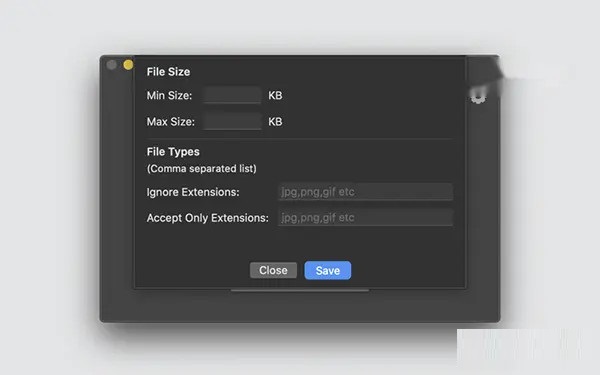Click into Accept Only Extensions field
Image resolution: width=600 pixels, height=375 pixels.
click(365, 217)
